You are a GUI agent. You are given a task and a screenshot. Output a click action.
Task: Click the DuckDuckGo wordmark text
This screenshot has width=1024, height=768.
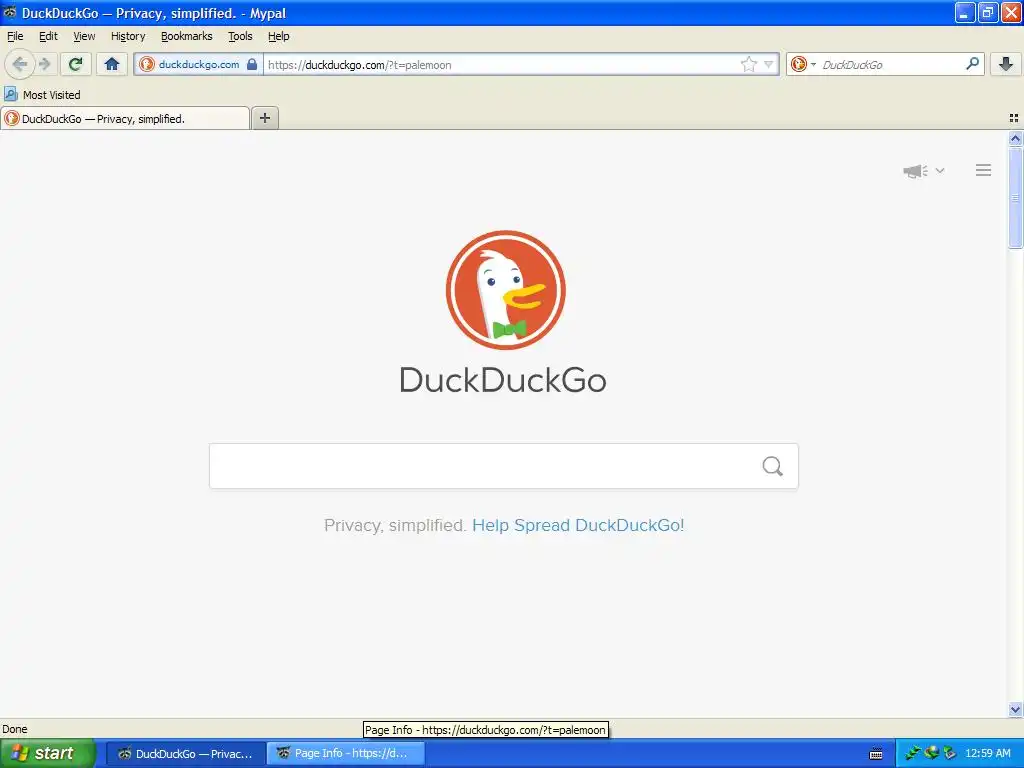[x=503, y=380]
